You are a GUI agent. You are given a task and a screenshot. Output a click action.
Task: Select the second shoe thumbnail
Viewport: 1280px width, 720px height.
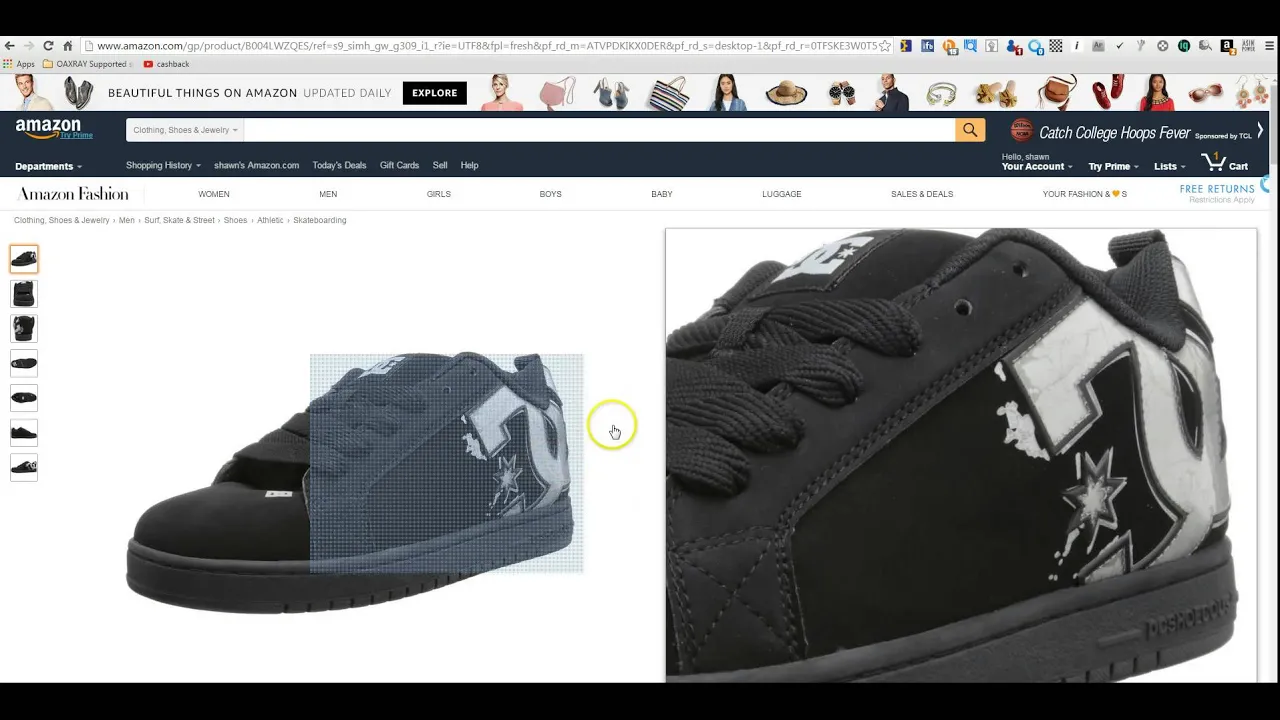(x=24, y=294)
